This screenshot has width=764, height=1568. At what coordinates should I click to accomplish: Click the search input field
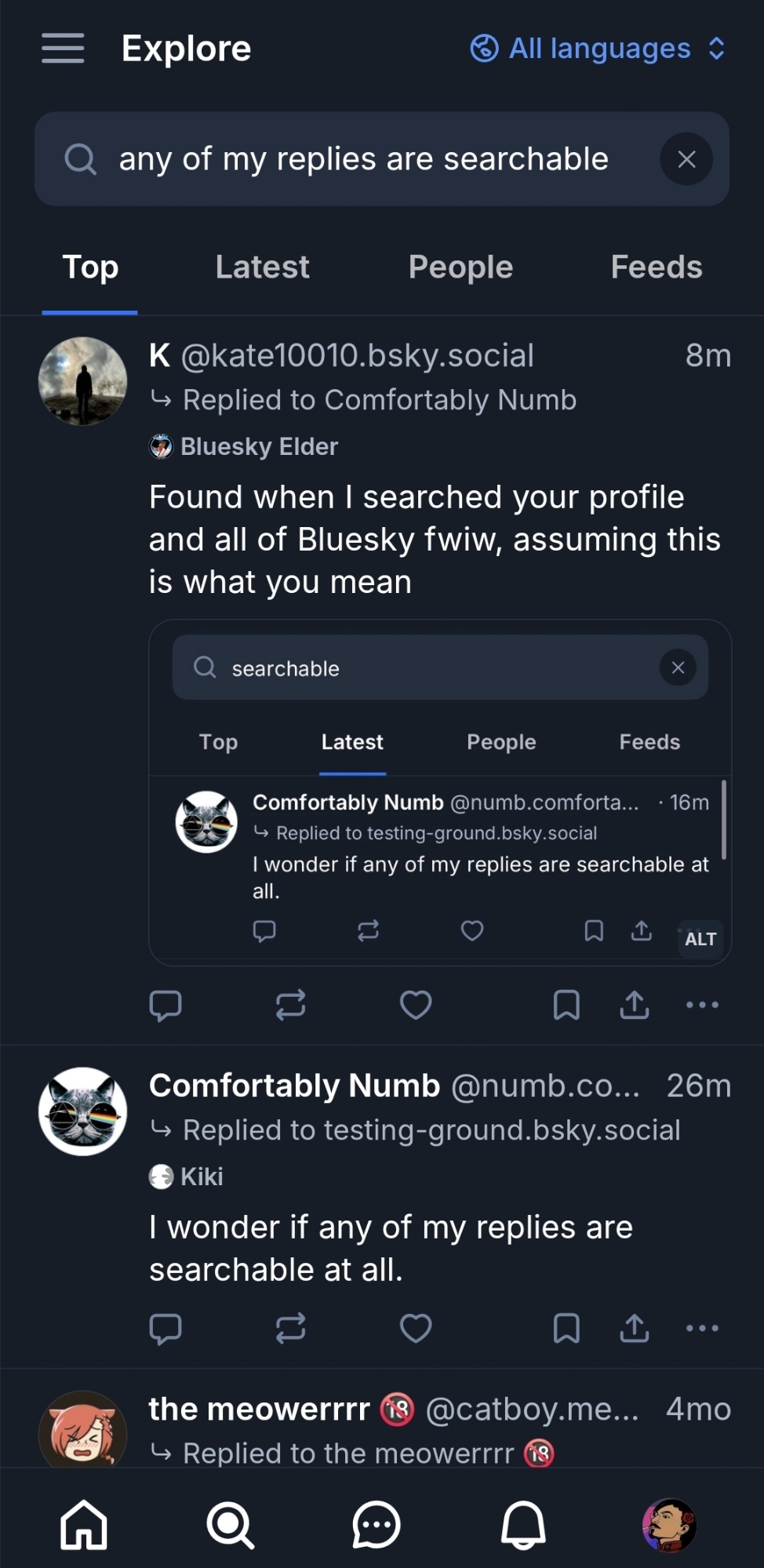(x=362, y=159)
